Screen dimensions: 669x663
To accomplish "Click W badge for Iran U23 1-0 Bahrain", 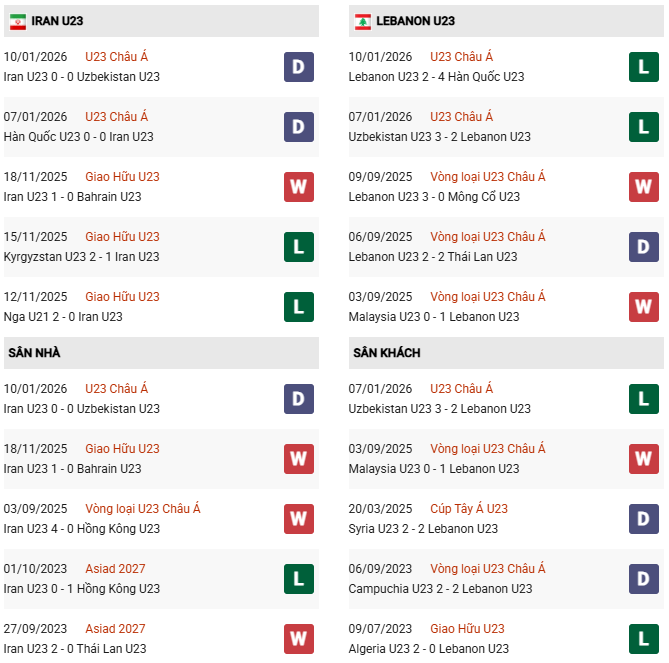I will coord(298,187).
